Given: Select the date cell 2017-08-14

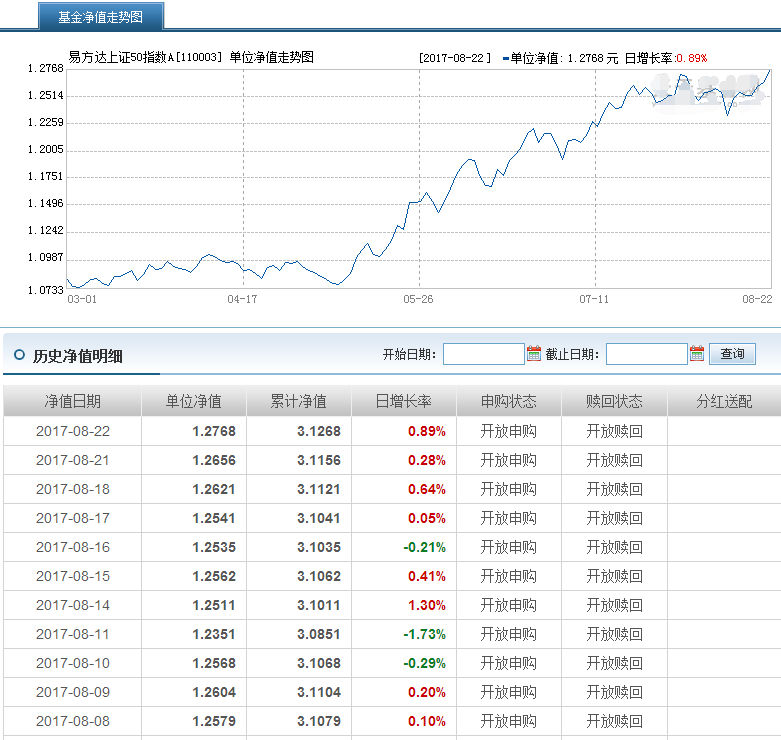Looking at the screenshot, I should point(73,605).
